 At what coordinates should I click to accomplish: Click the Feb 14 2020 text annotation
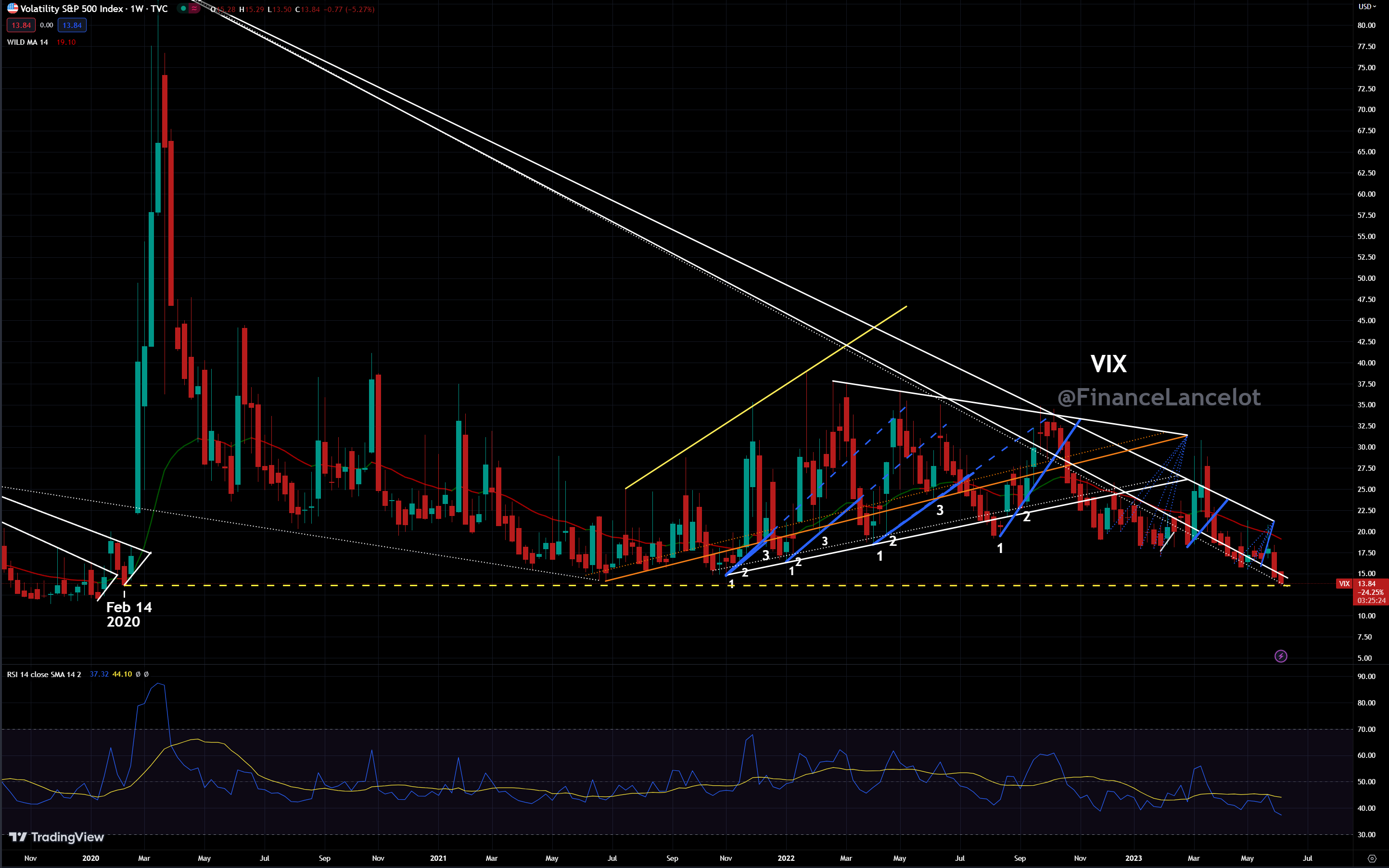point(128,614)
